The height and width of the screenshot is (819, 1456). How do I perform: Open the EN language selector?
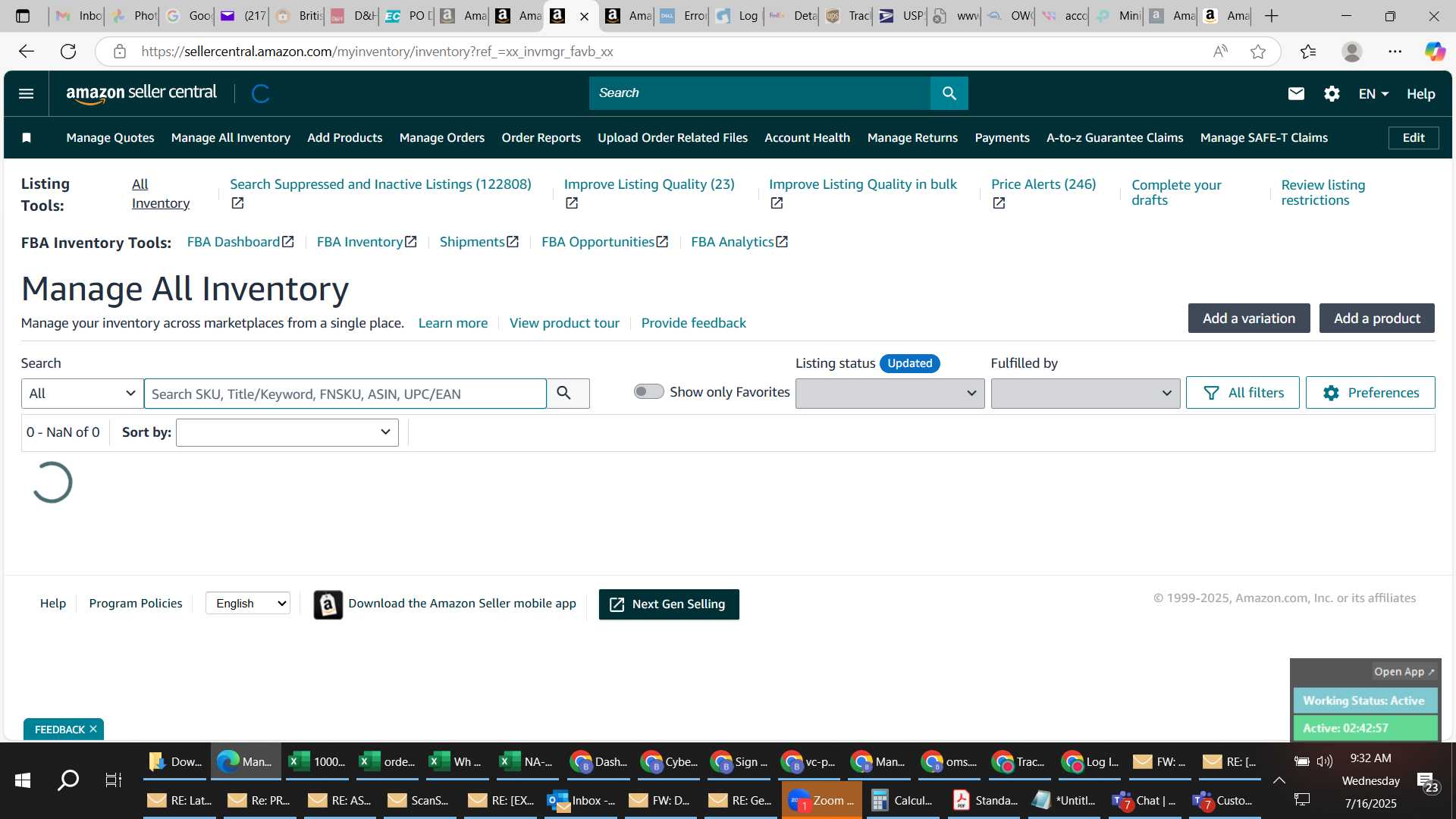(x=1373, y=93)
